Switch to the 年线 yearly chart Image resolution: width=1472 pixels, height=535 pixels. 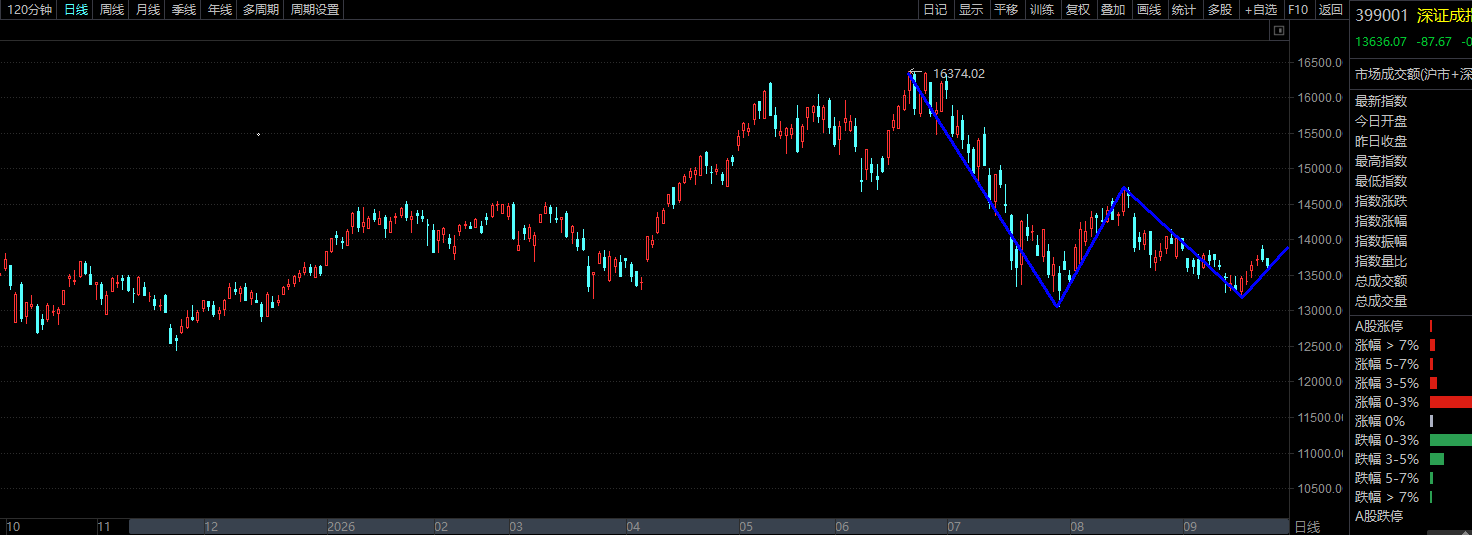pos(220,10)
